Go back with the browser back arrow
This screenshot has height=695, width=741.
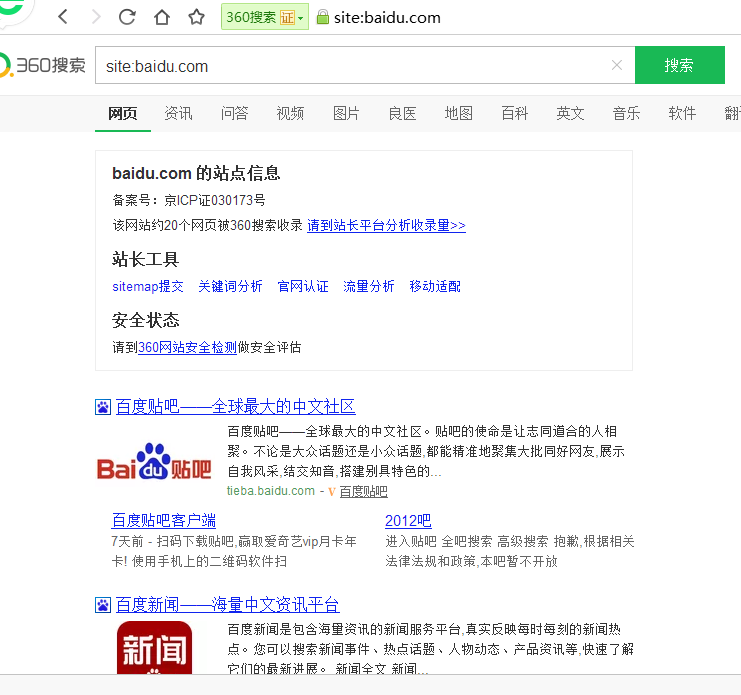pos(63,17)
